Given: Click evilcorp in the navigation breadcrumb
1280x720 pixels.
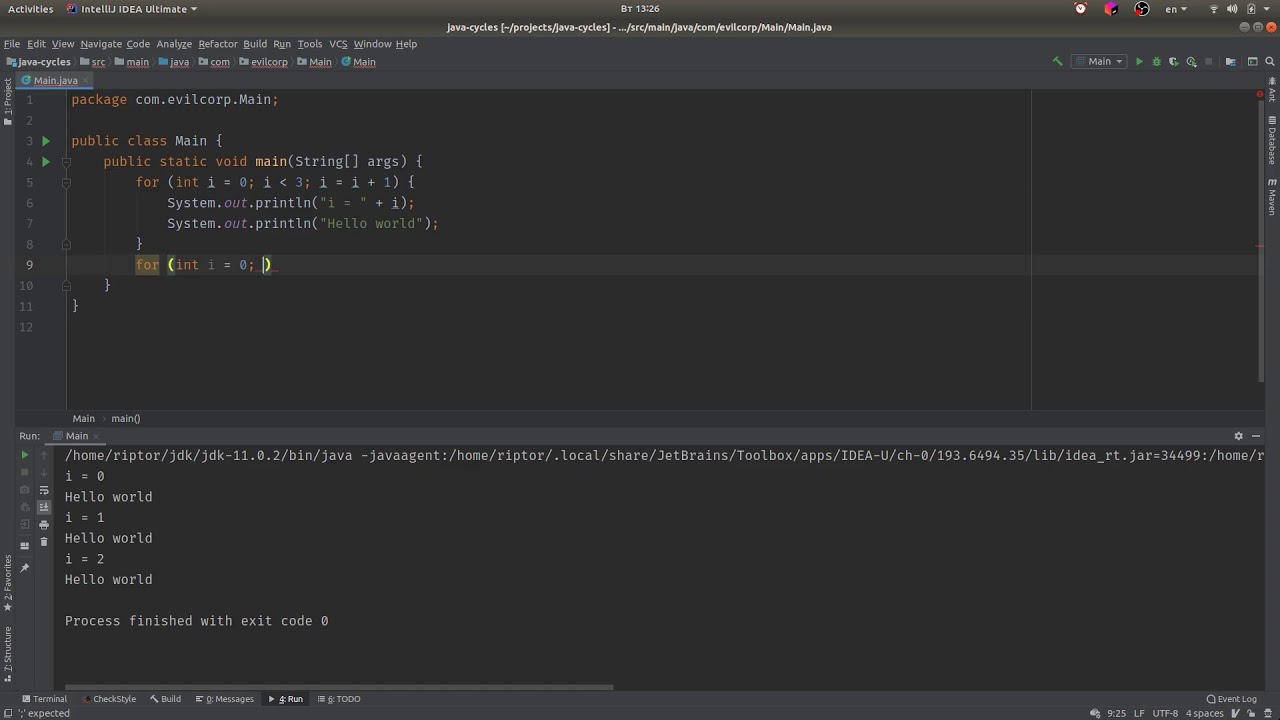Looking at the screenshot, I should point(268,62).
